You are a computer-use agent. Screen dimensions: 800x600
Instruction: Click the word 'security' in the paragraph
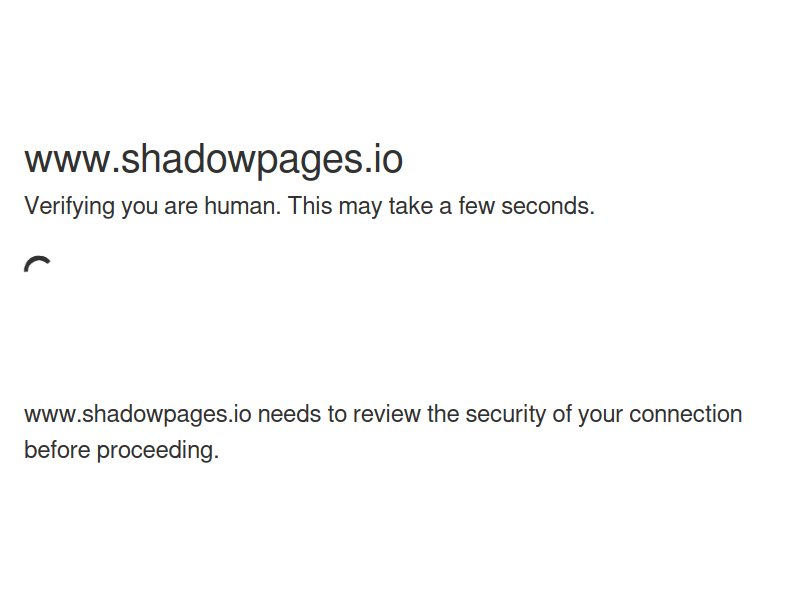506,414
